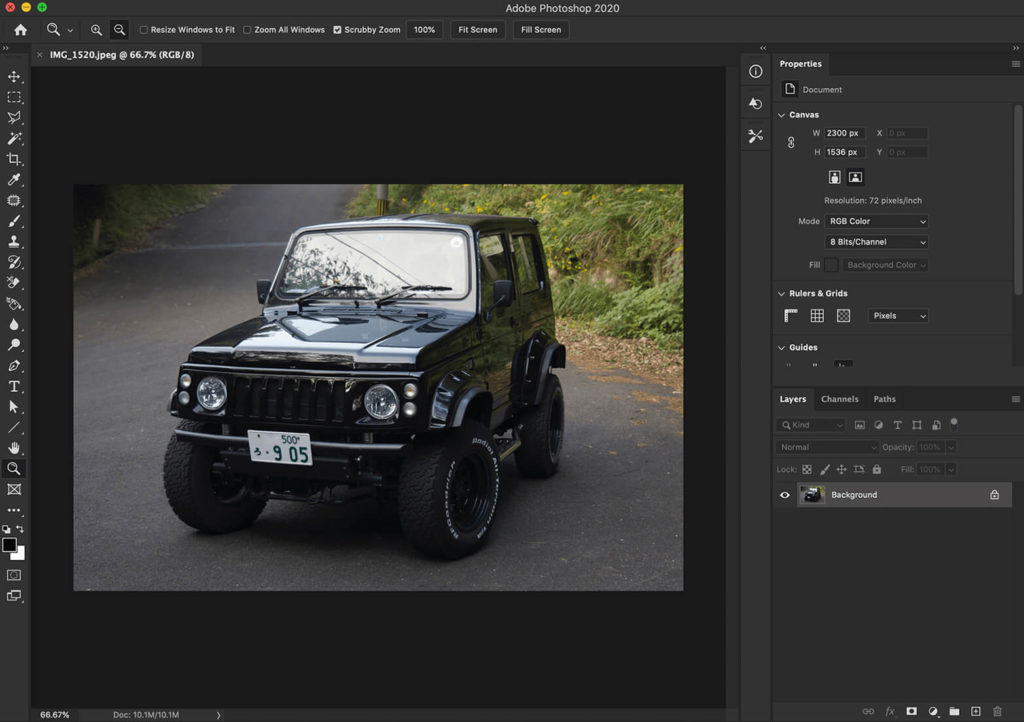Select the Polygonal Lasso tool
The width and height of the screenshot is (1024, 722).
point(14,118)
